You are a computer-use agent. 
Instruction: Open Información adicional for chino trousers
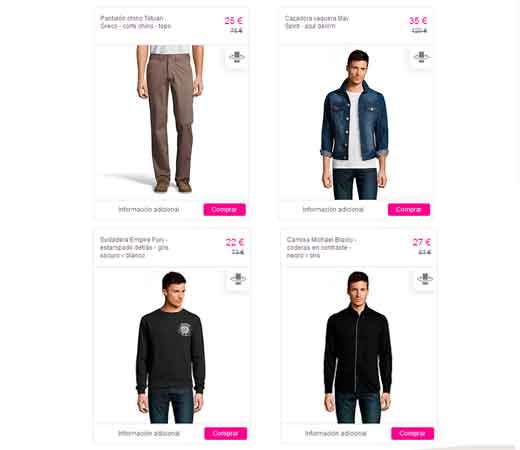[149, 210]
